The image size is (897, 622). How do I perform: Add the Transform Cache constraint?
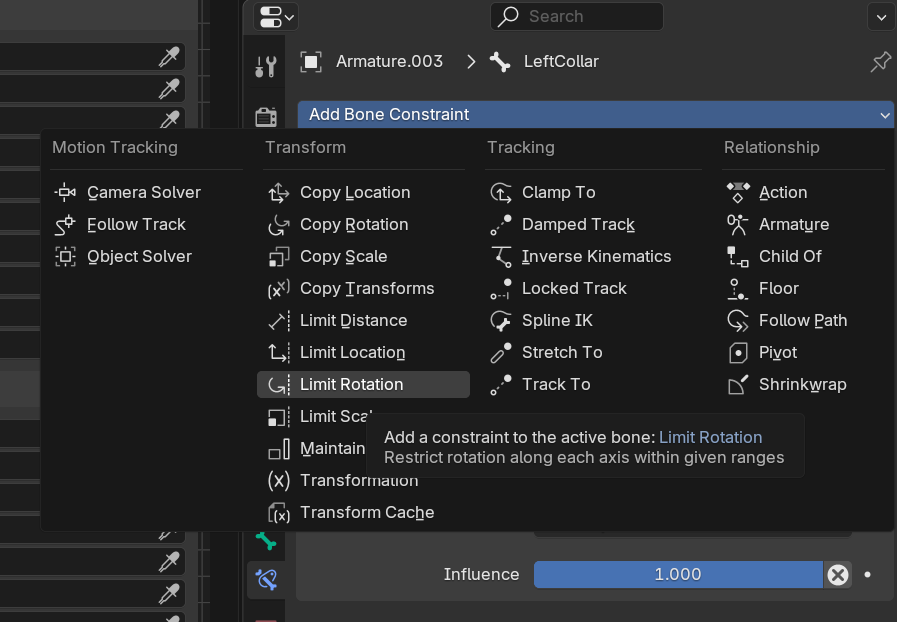click(x=363, y=513)
